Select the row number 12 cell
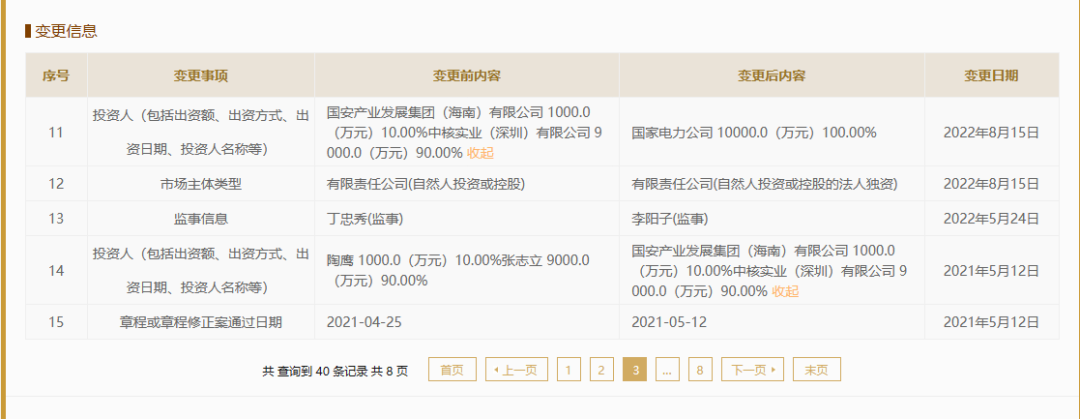Viewport: 1080px width, 419px height. point(56,184)
